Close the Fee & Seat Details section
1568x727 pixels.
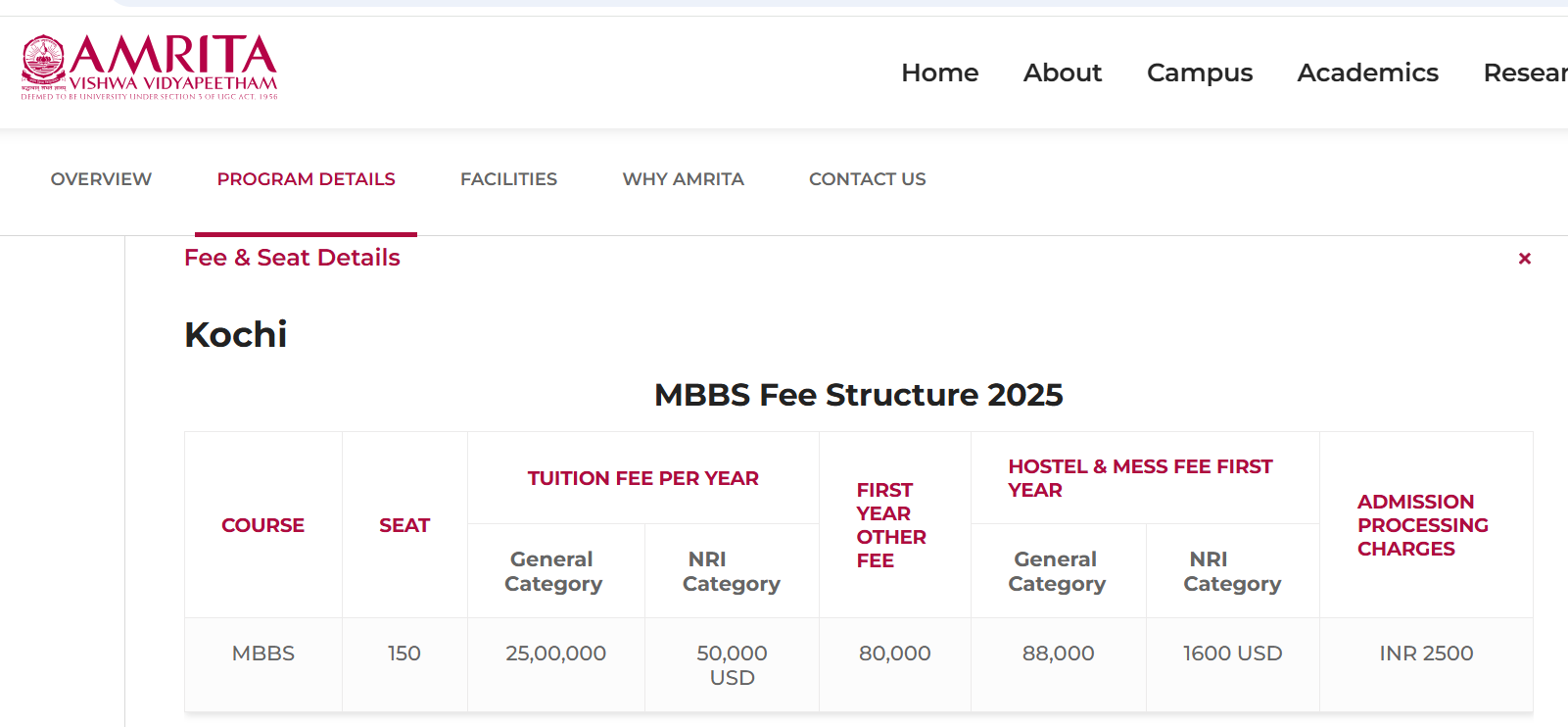tap(1524, 259)
